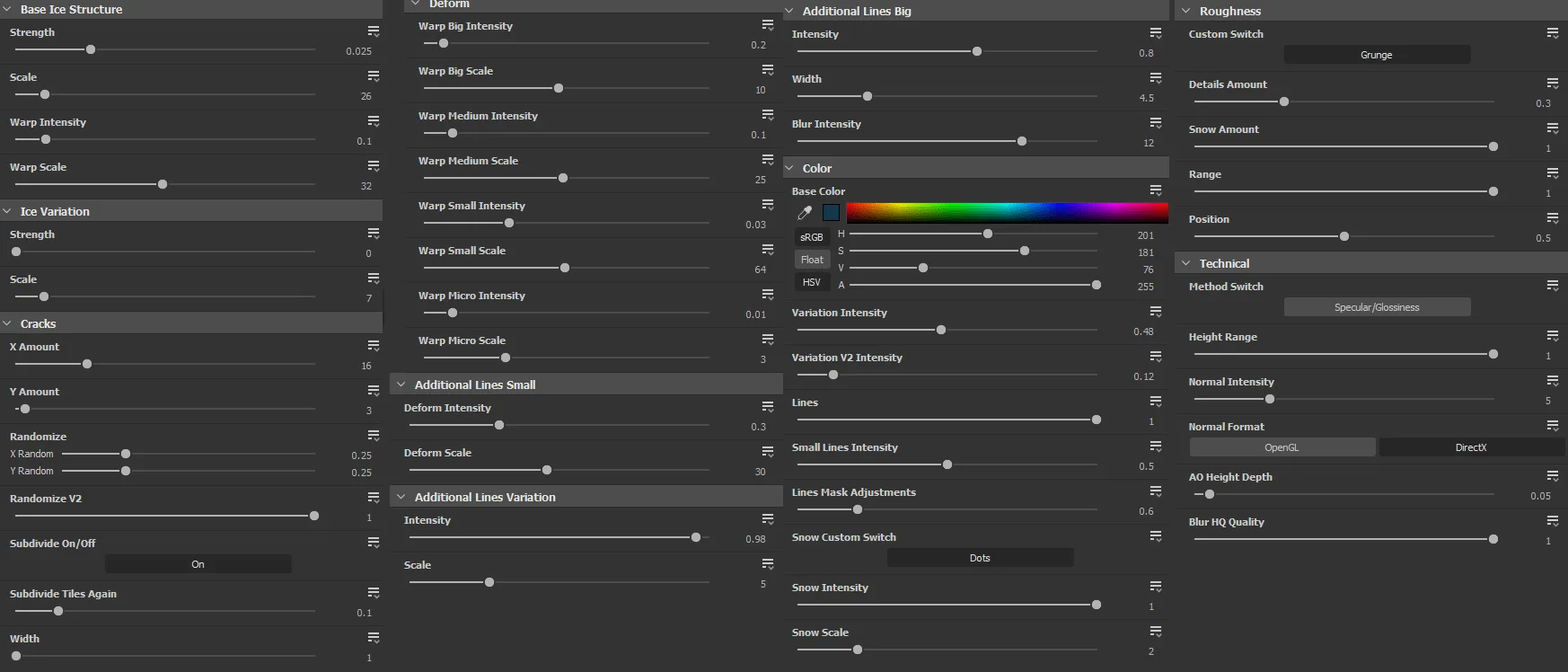The image size is (1568, 672).
Task: Click the Saturation S slider handle
Action: click(x=1025, y=251)
